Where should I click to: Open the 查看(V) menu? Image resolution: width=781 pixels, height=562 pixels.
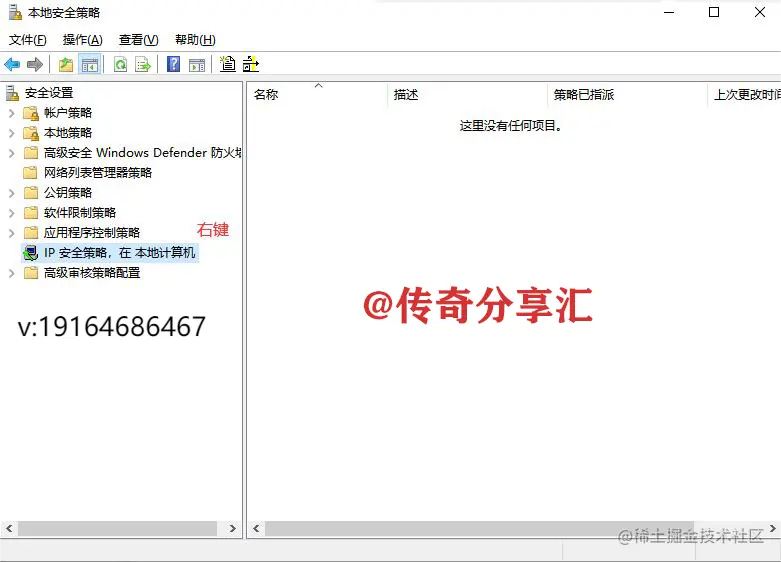(138, 40)
